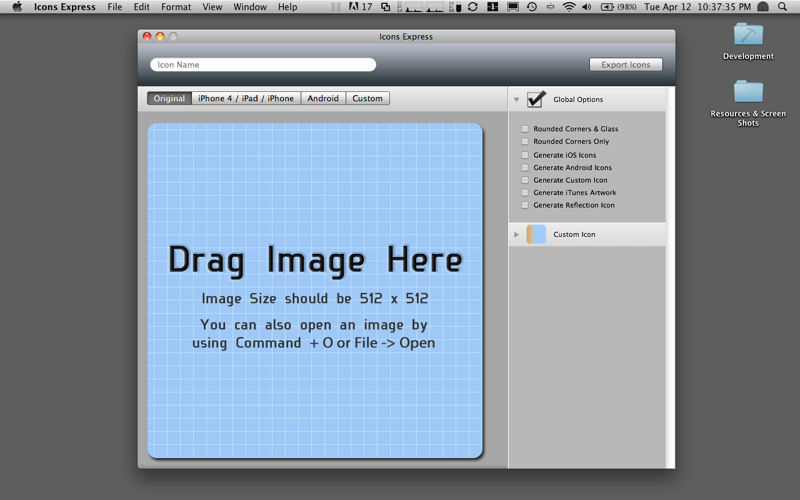
Task: Switch to the Android tab
Action: [323, 98]
